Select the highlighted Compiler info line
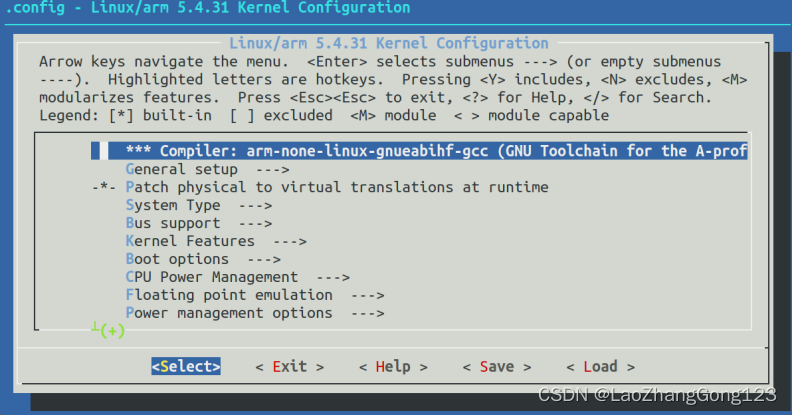 (419, 151)
